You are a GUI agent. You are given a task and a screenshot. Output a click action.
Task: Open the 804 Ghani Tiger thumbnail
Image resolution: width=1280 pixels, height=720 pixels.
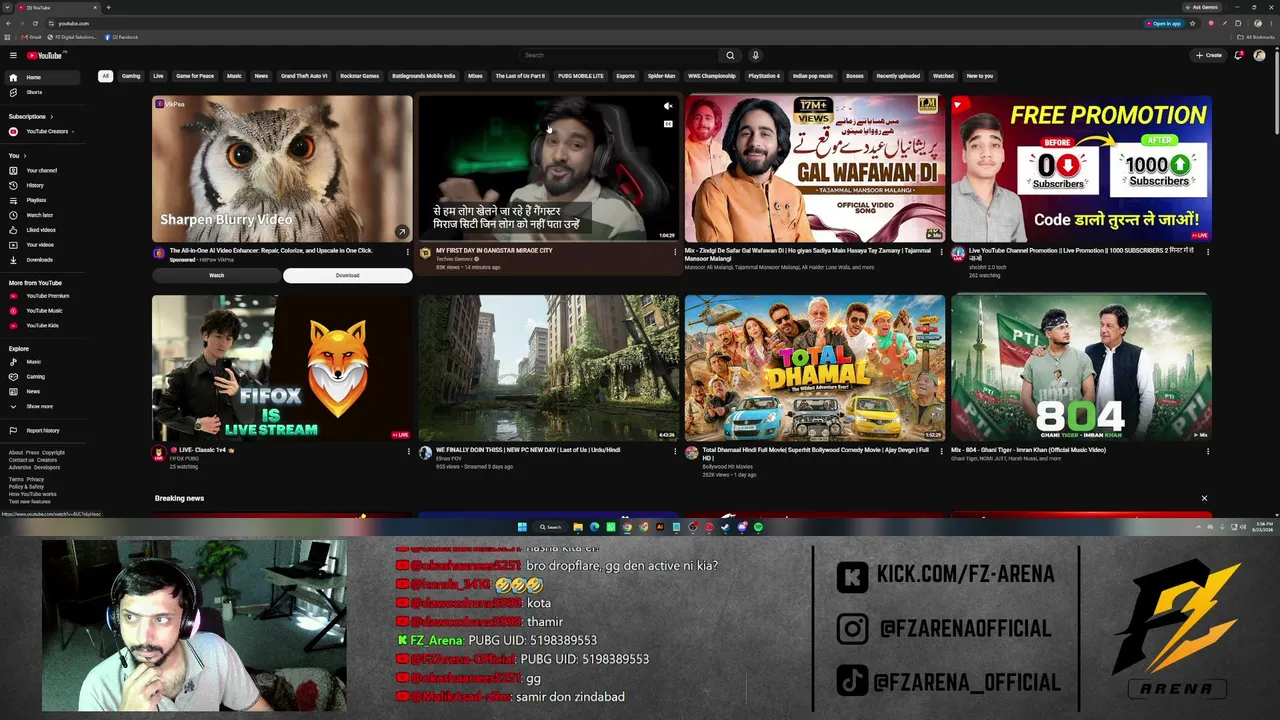point(1081,368)
